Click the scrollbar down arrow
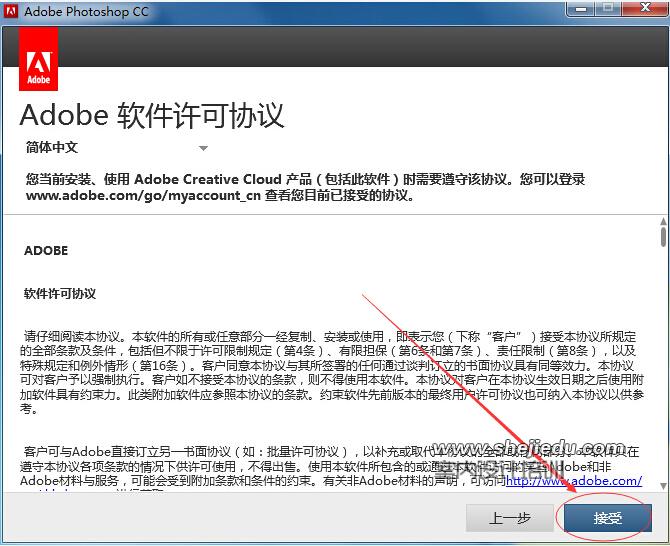Viewport: 670px width, 546px height. click(663, 486)
